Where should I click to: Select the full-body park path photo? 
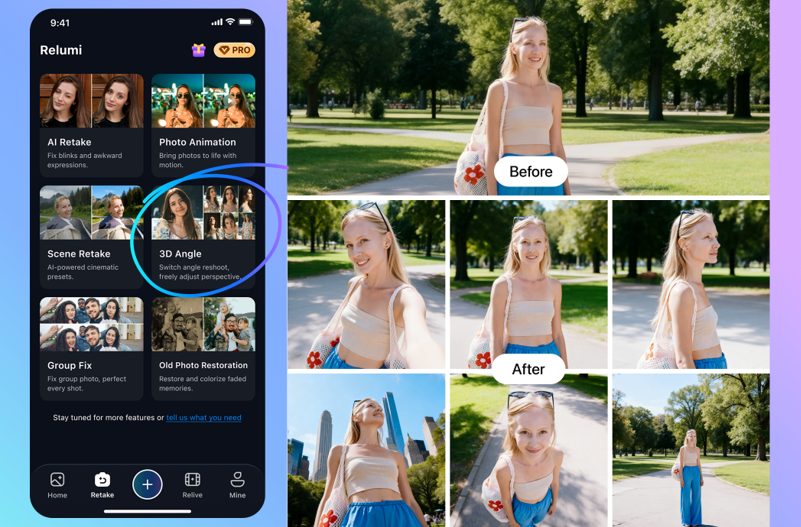pos(690,449)
